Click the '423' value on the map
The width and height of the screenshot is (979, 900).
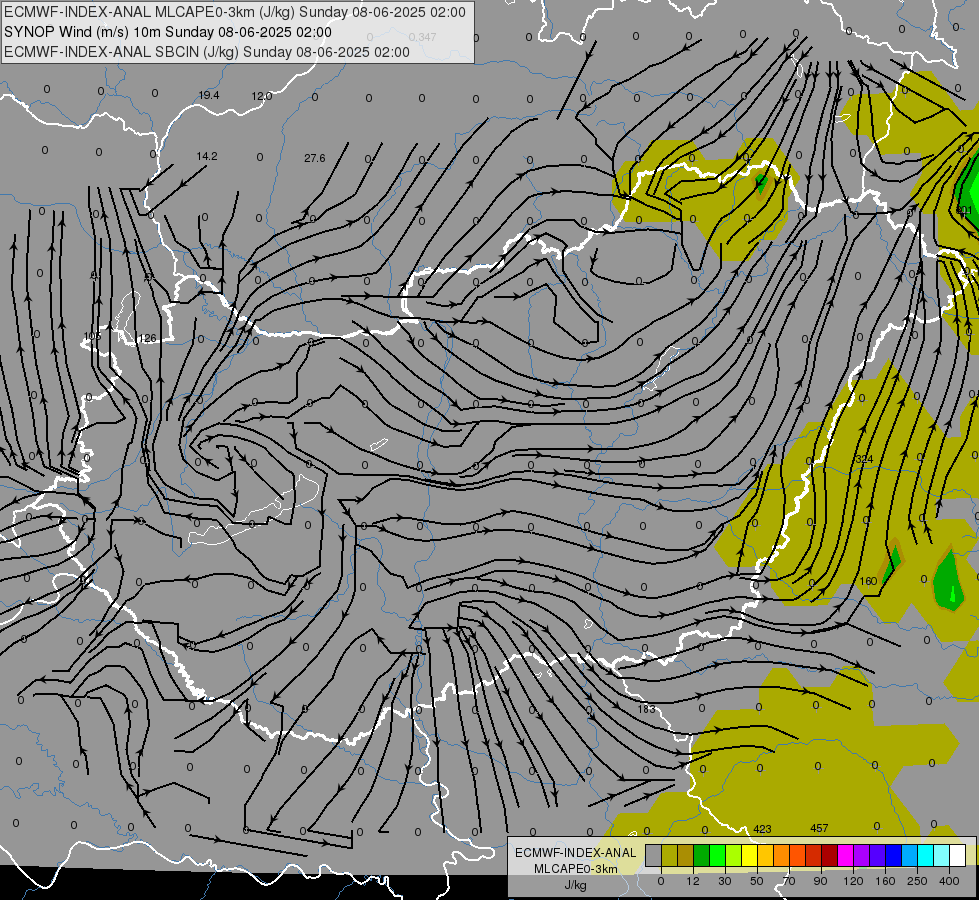[x=762, y=829]
